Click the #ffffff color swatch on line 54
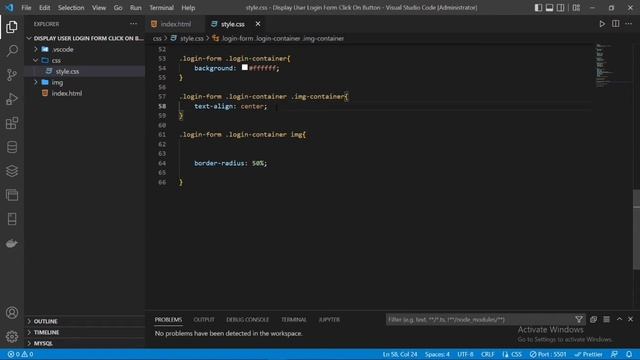This screenshot has width=640, height=360. tap(244, 67)
